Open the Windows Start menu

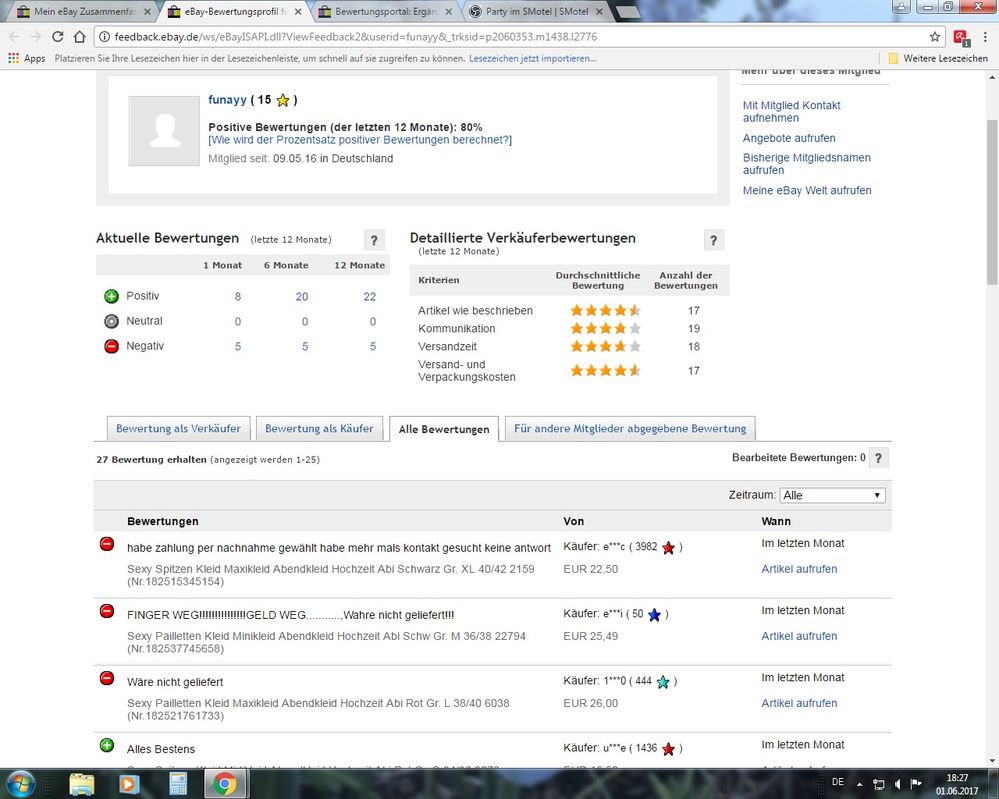(22, 782)
